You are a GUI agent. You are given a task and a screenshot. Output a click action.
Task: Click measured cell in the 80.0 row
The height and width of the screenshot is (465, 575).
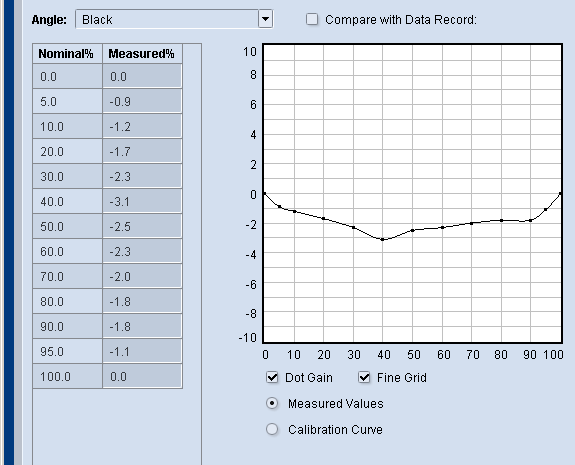pos(142,301)
